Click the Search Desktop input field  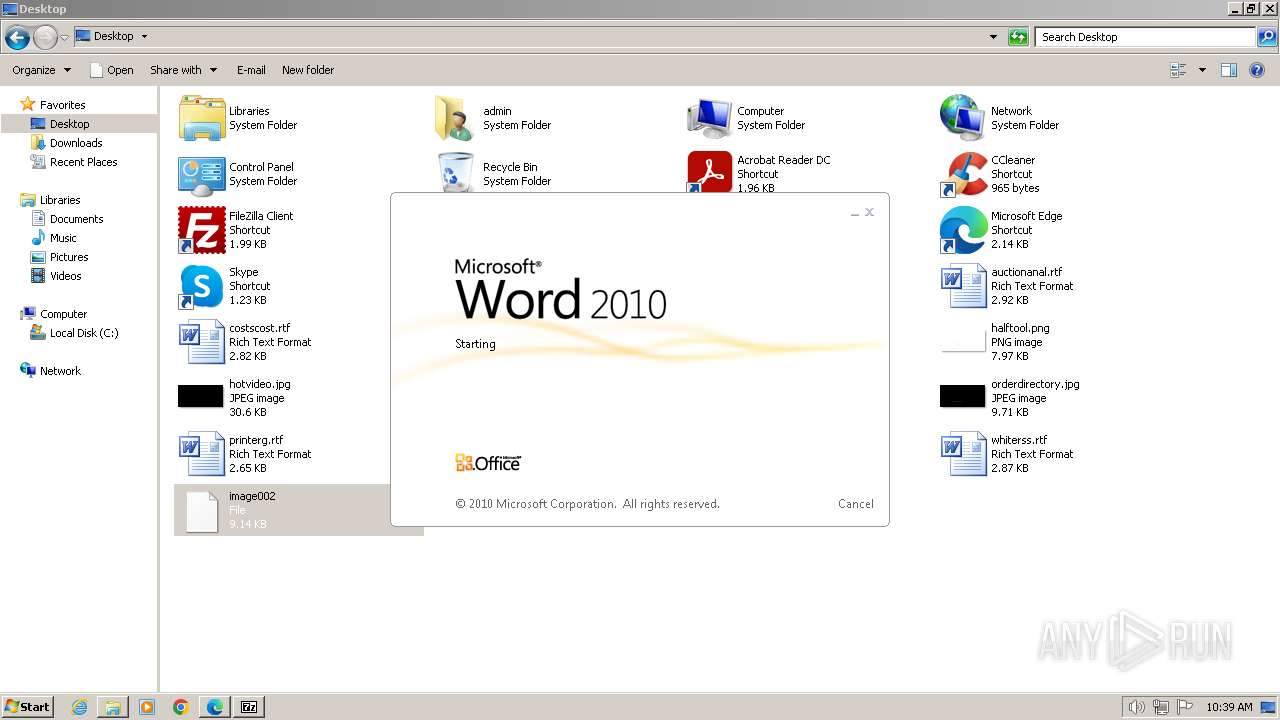coord(1145,37)
